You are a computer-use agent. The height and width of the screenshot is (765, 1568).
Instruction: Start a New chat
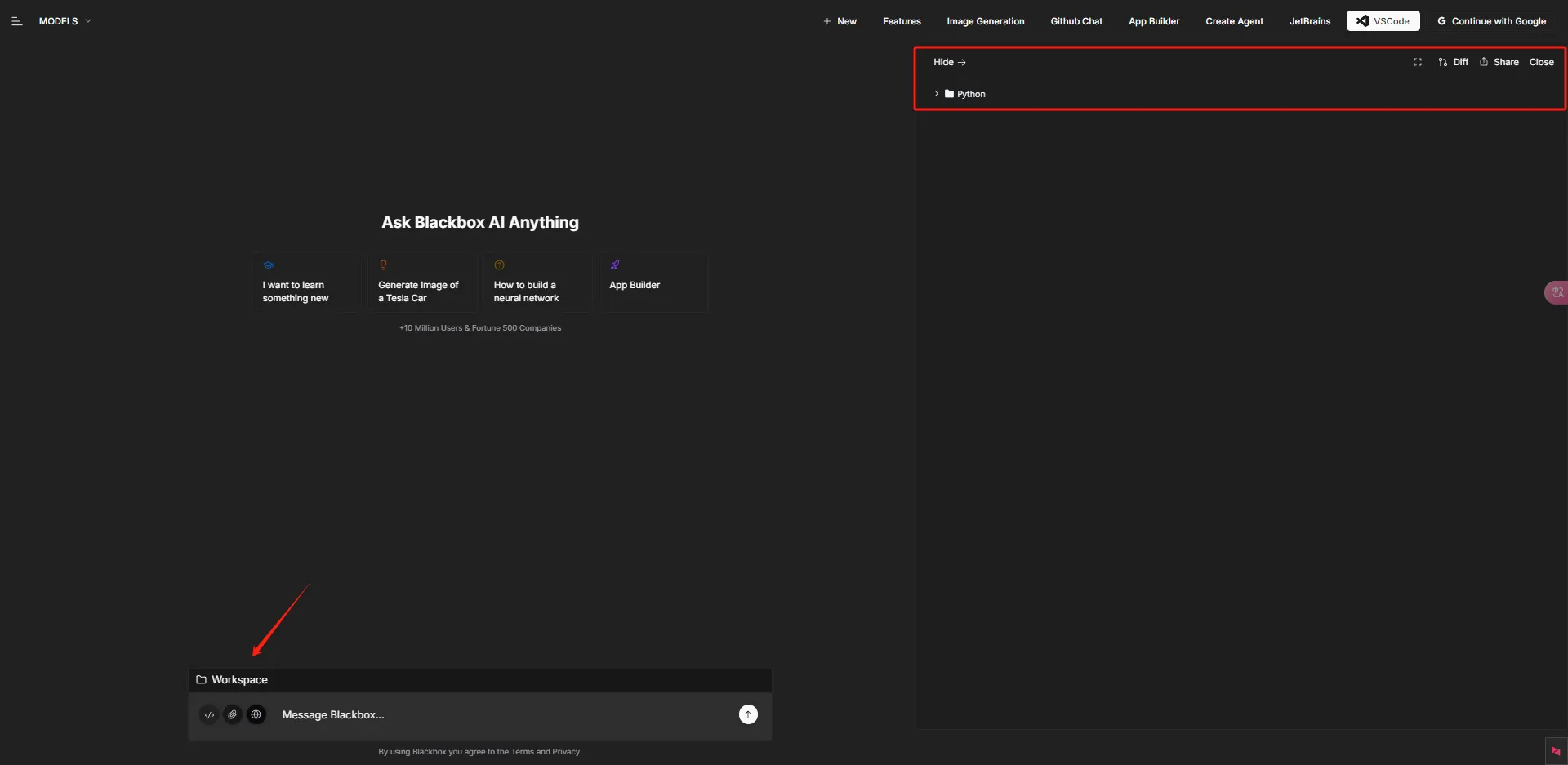[x=840, y=21]
